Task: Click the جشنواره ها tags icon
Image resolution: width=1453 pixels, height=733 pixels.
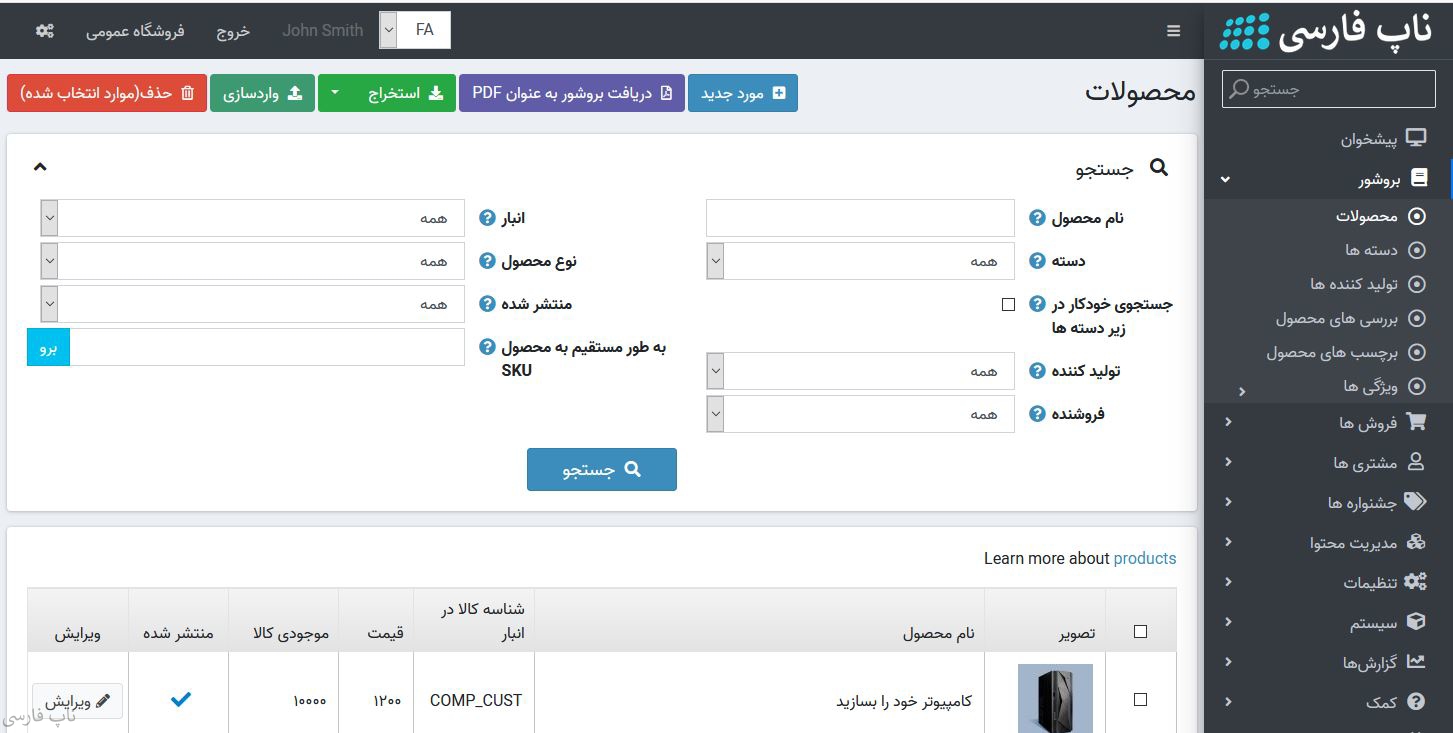Action: click(x=1416, y=502)
